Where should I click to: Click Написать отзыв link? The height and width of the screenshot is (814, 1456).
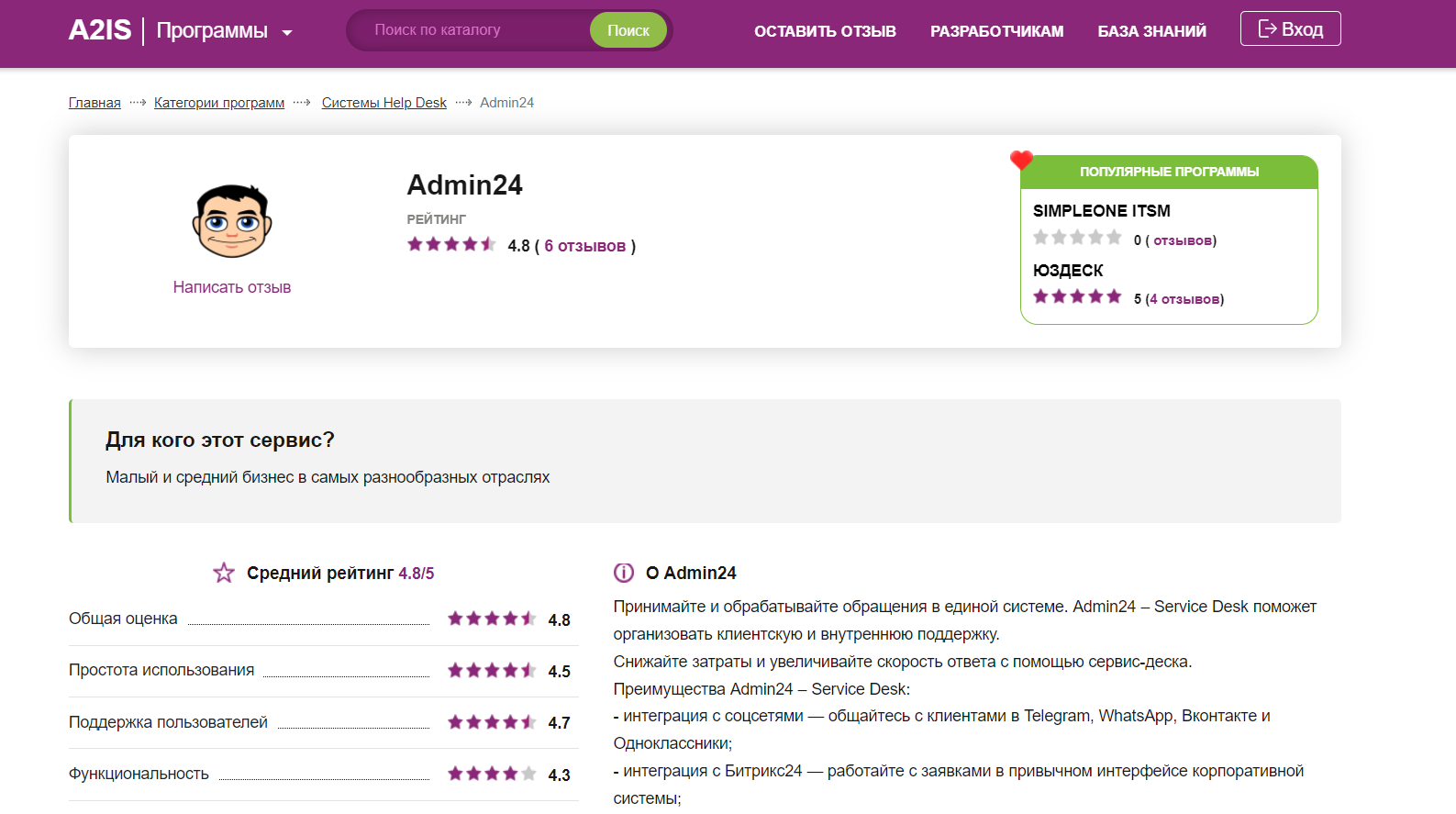click(x=232, y=287)
